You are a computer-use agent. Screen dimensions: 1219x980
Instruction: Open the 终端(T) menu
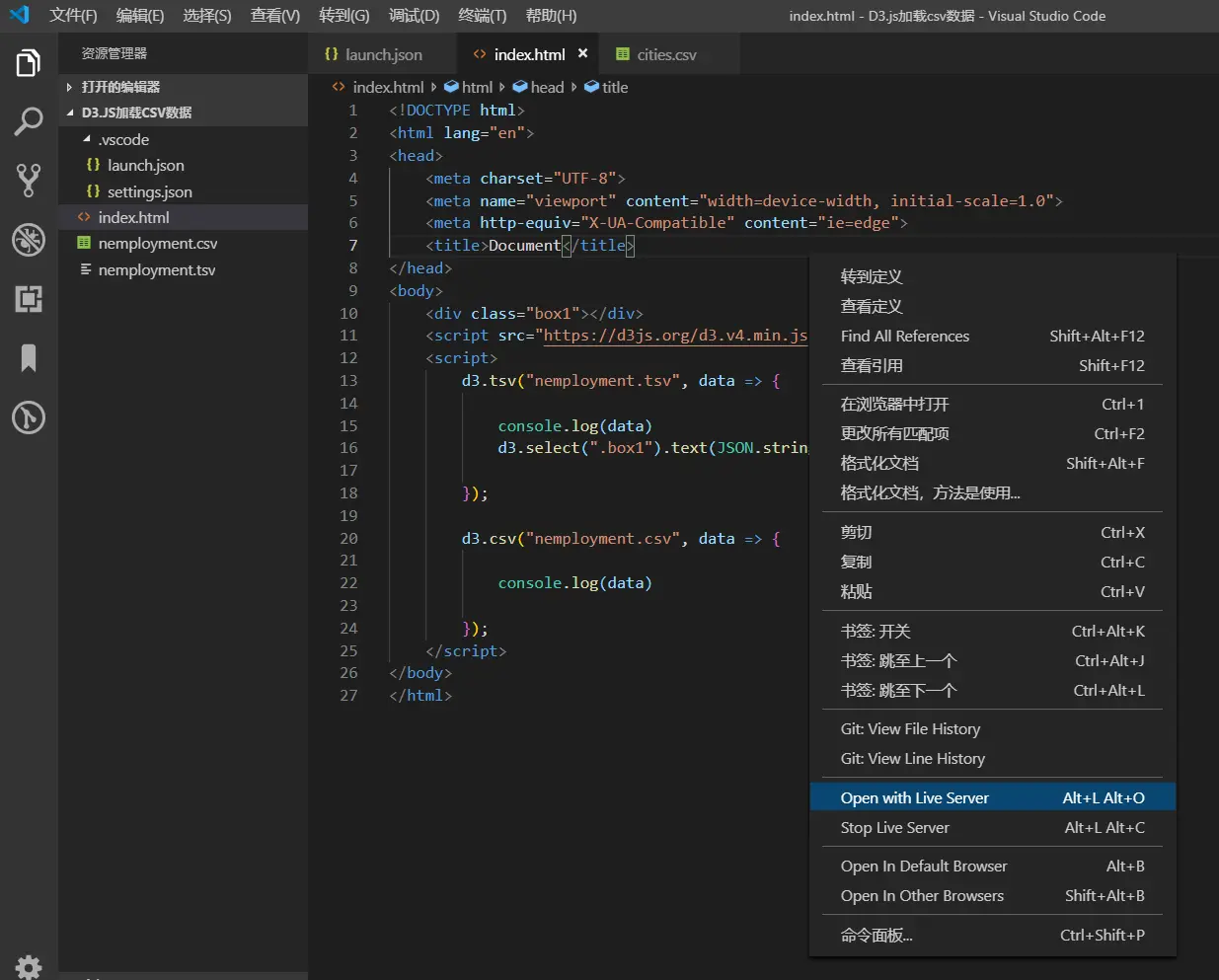[482, 16]
